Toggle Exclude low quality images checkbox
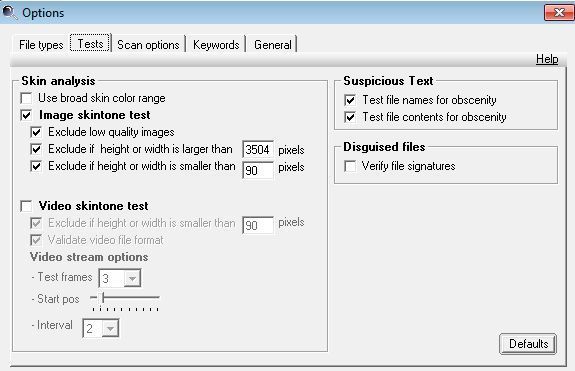575x371 pixels. [x=36, y=132]
